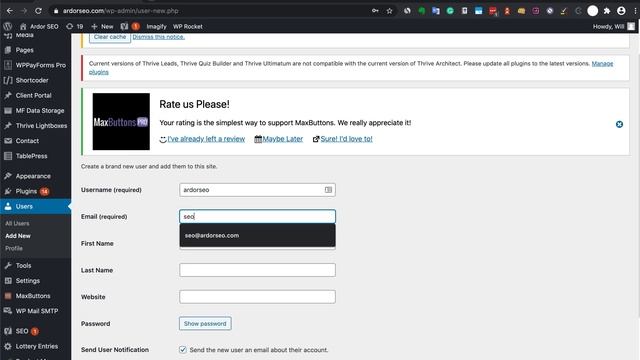Focus the Email field
Screen dimensions: 640x360
point(257,216)
